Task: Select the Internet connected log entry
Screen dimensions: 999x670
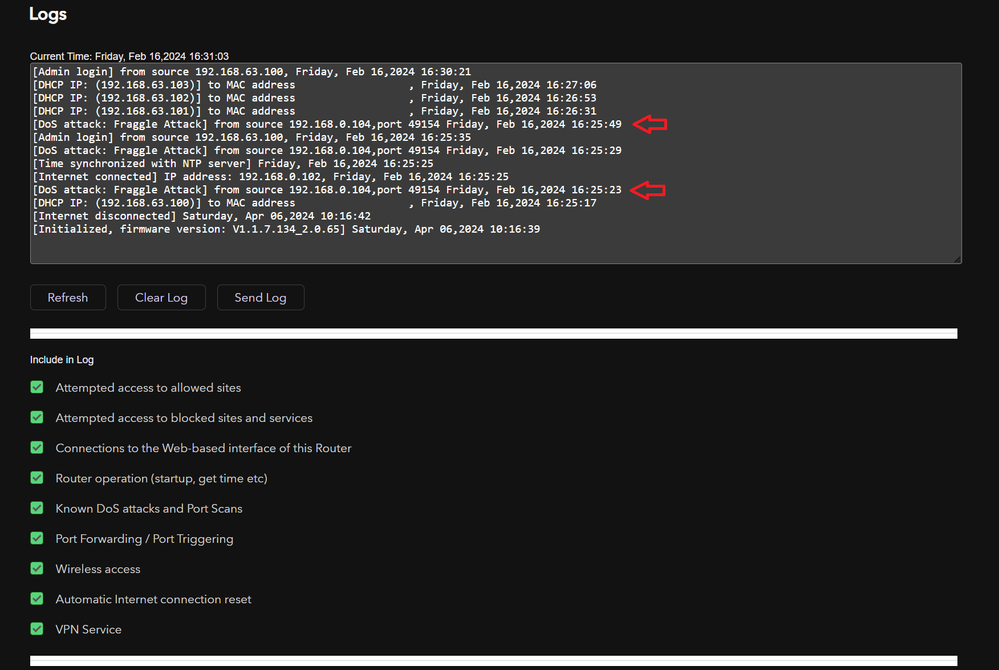Action: pyautogui.click(x=270, y=176)
